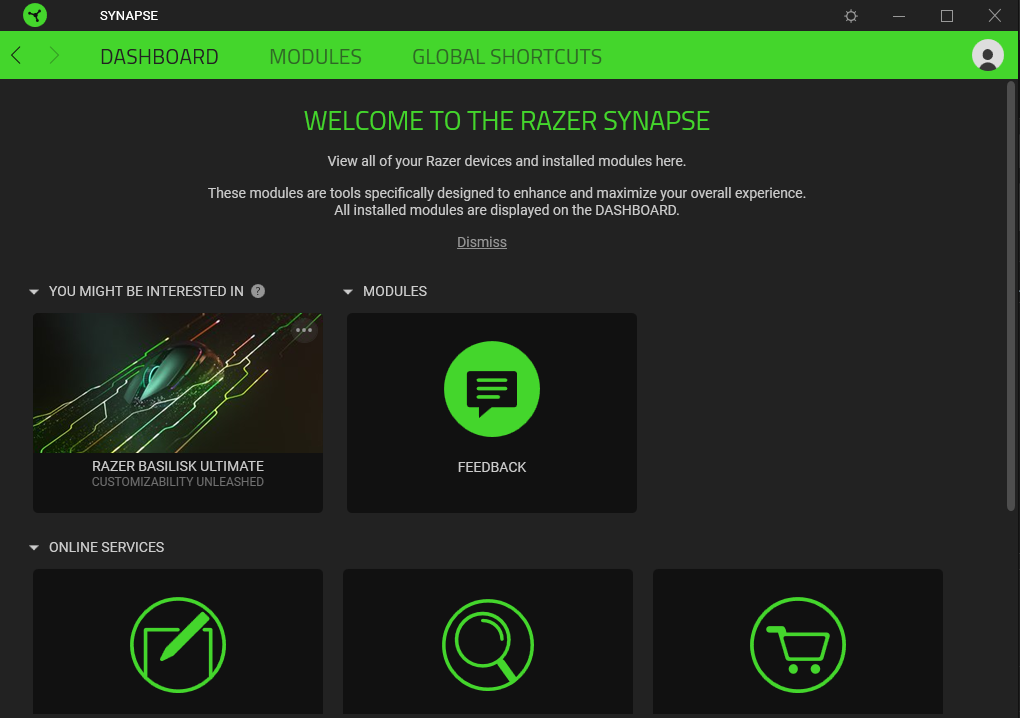Viewport: 1020px width, 718px height.
Task: Click the Feedback label text
Action: pyautogui.click(x=492, y=467)
